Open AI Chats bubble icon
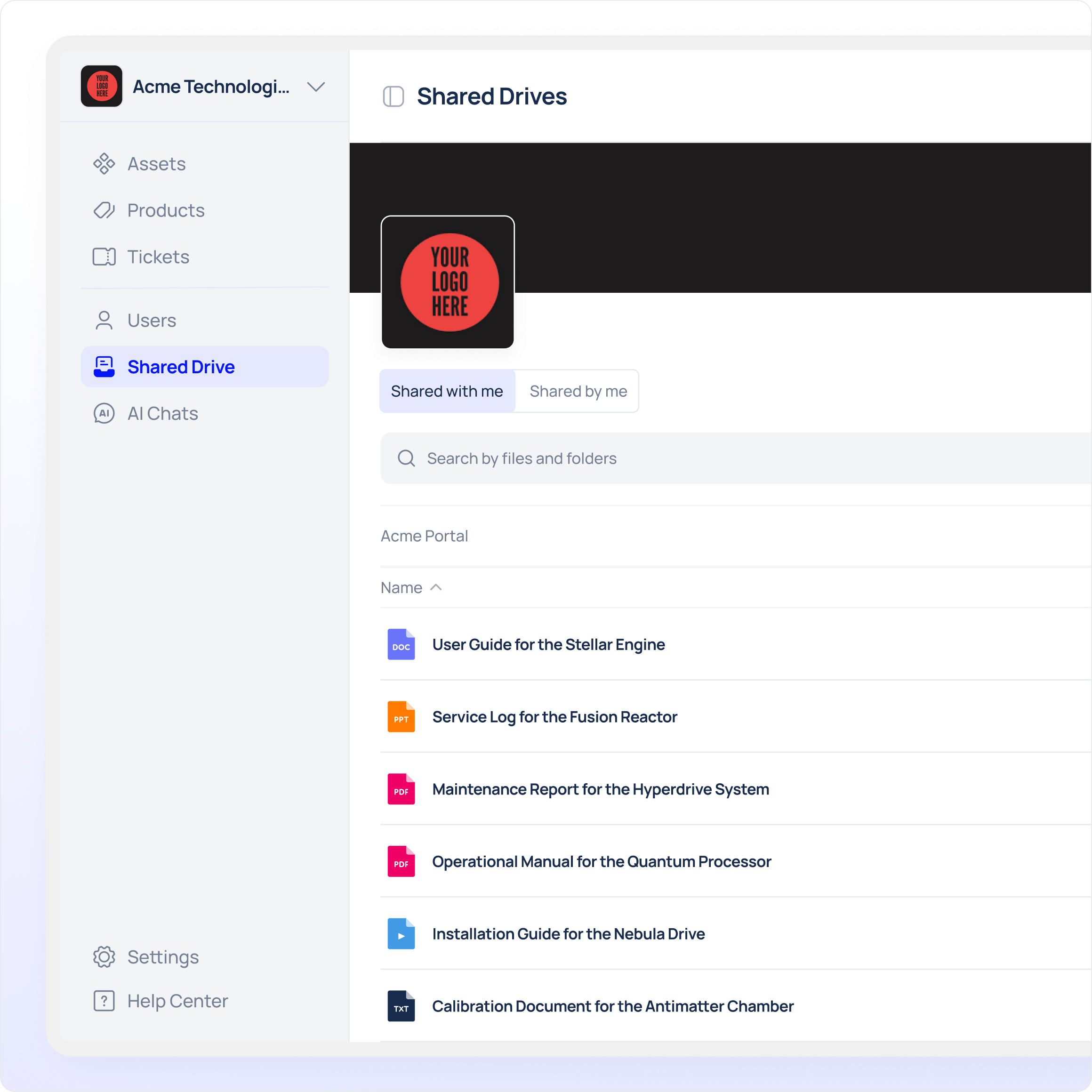 [104, 413]
